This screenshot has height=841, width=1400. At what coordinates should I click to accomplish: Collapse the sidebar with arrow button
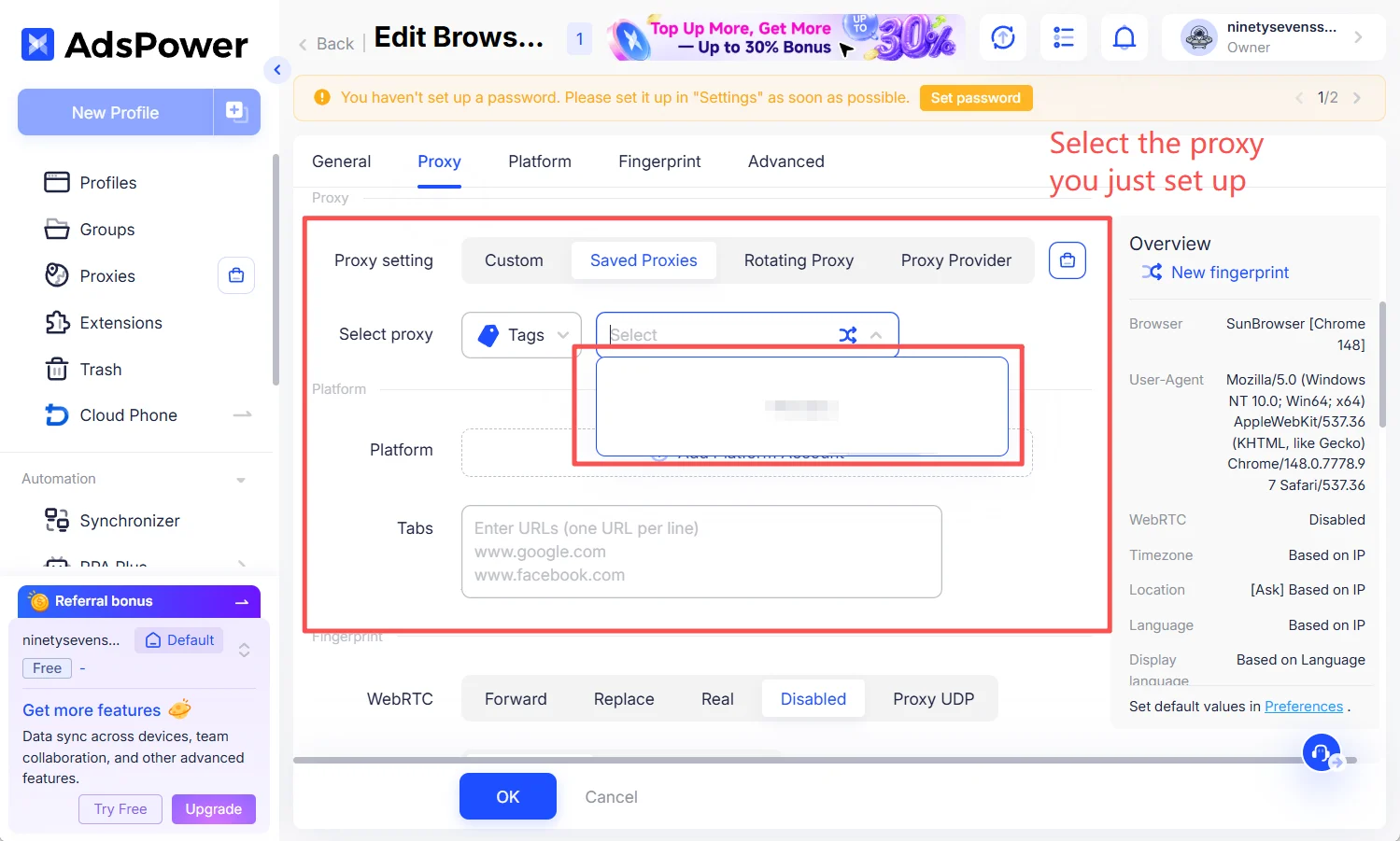277,70
